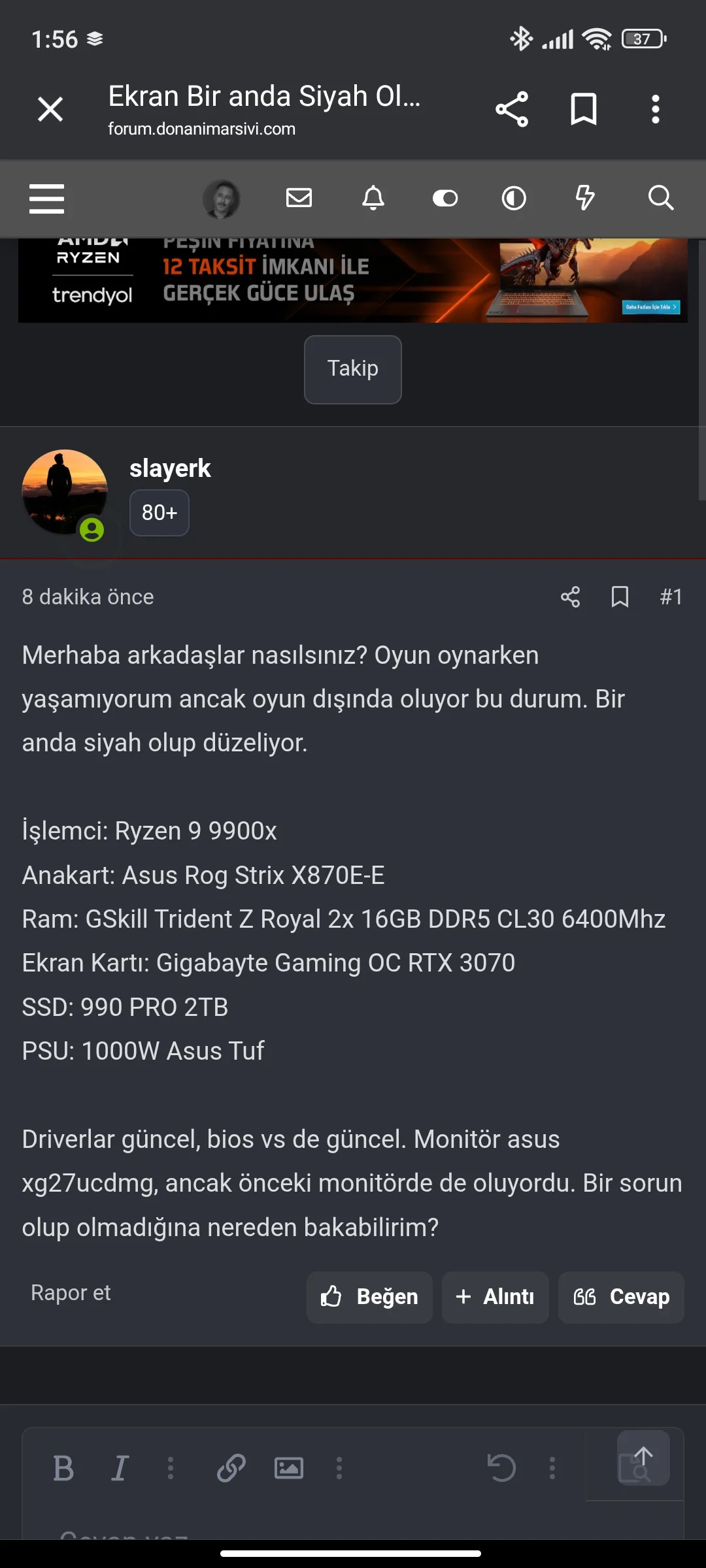Expand more text options after Italic button

tap(171, 1468)
